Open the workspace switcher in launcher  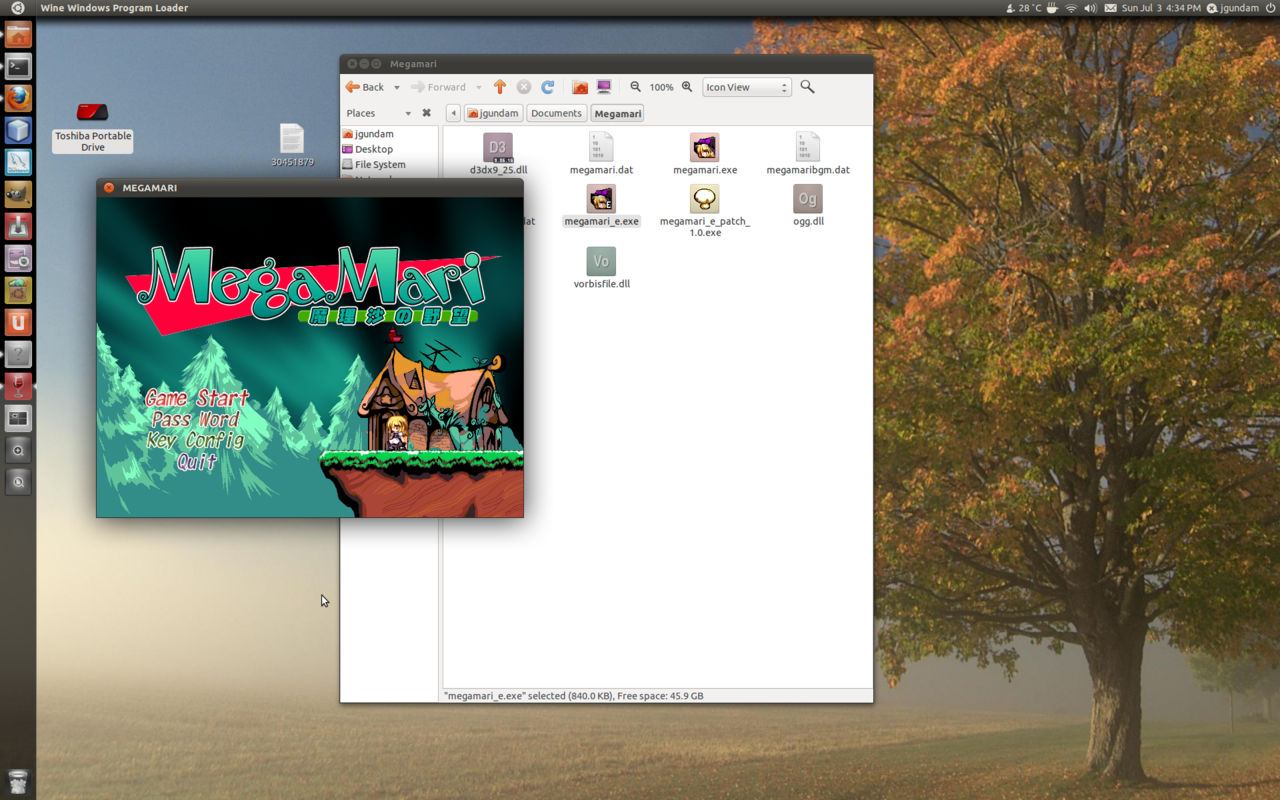(x=18, y=418)
